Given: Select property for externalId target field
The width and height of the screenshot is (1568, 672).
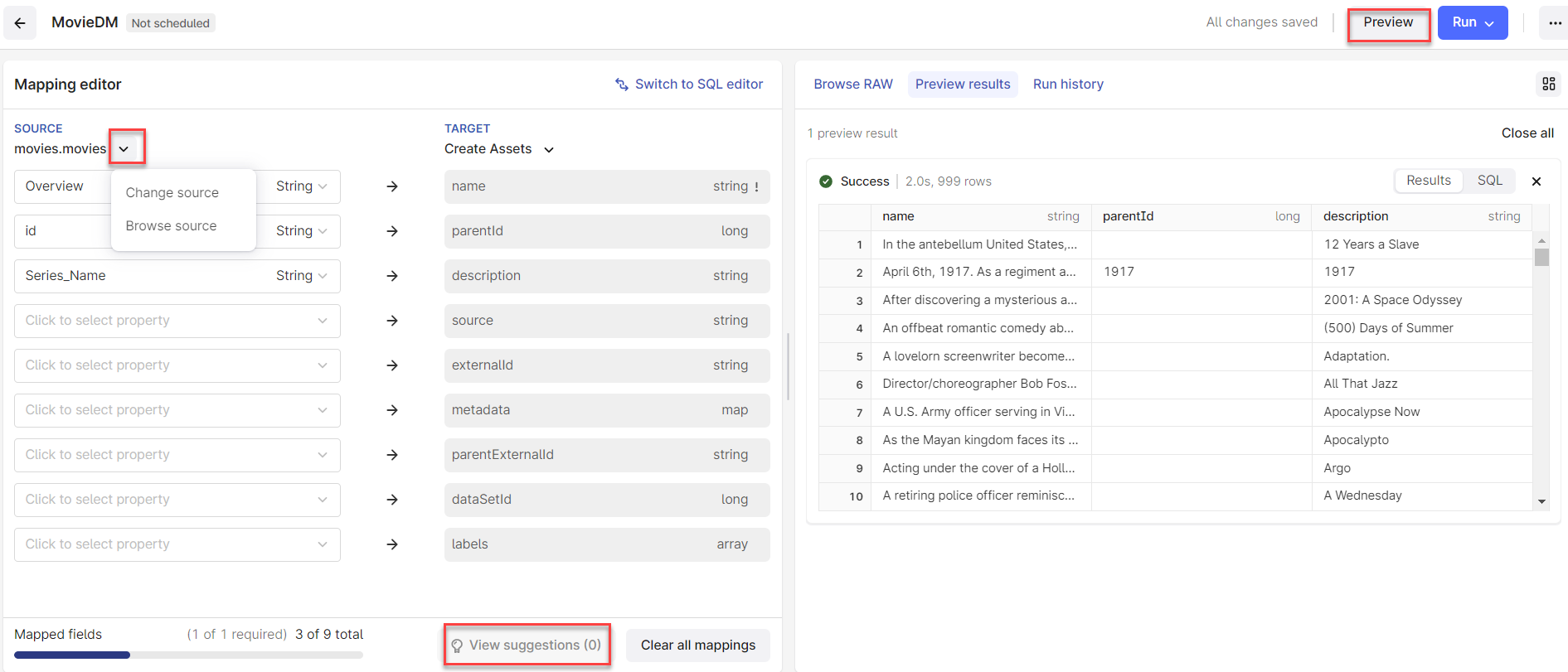Looking at the screenshot, I should (177, 365).
